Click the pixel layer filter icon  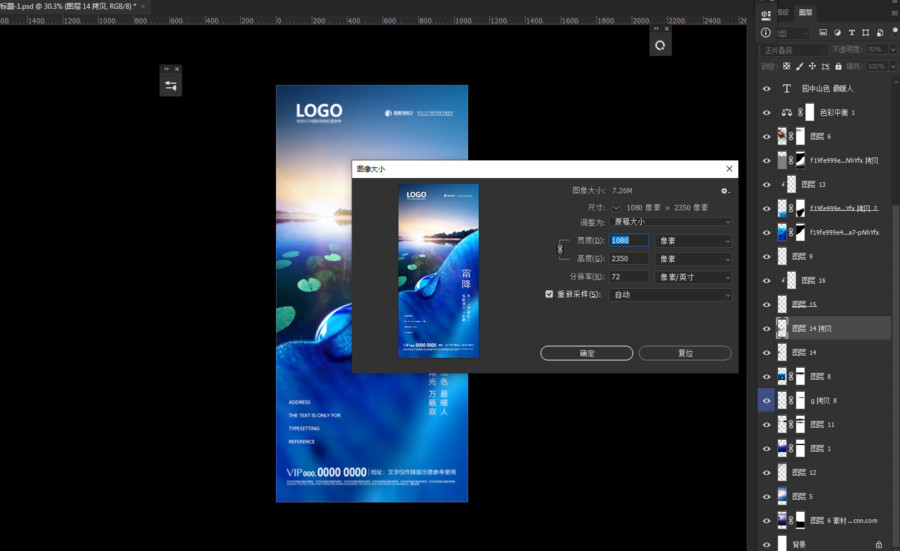[x=823, y=33]
